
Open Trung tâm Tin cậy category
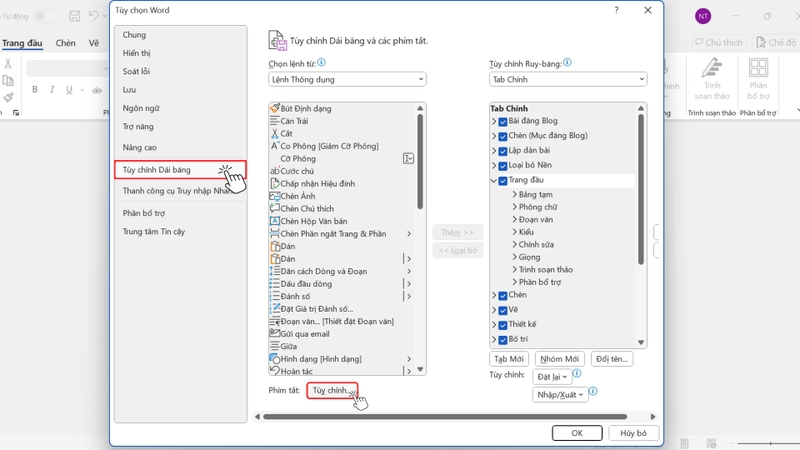(x=154, y=232)
